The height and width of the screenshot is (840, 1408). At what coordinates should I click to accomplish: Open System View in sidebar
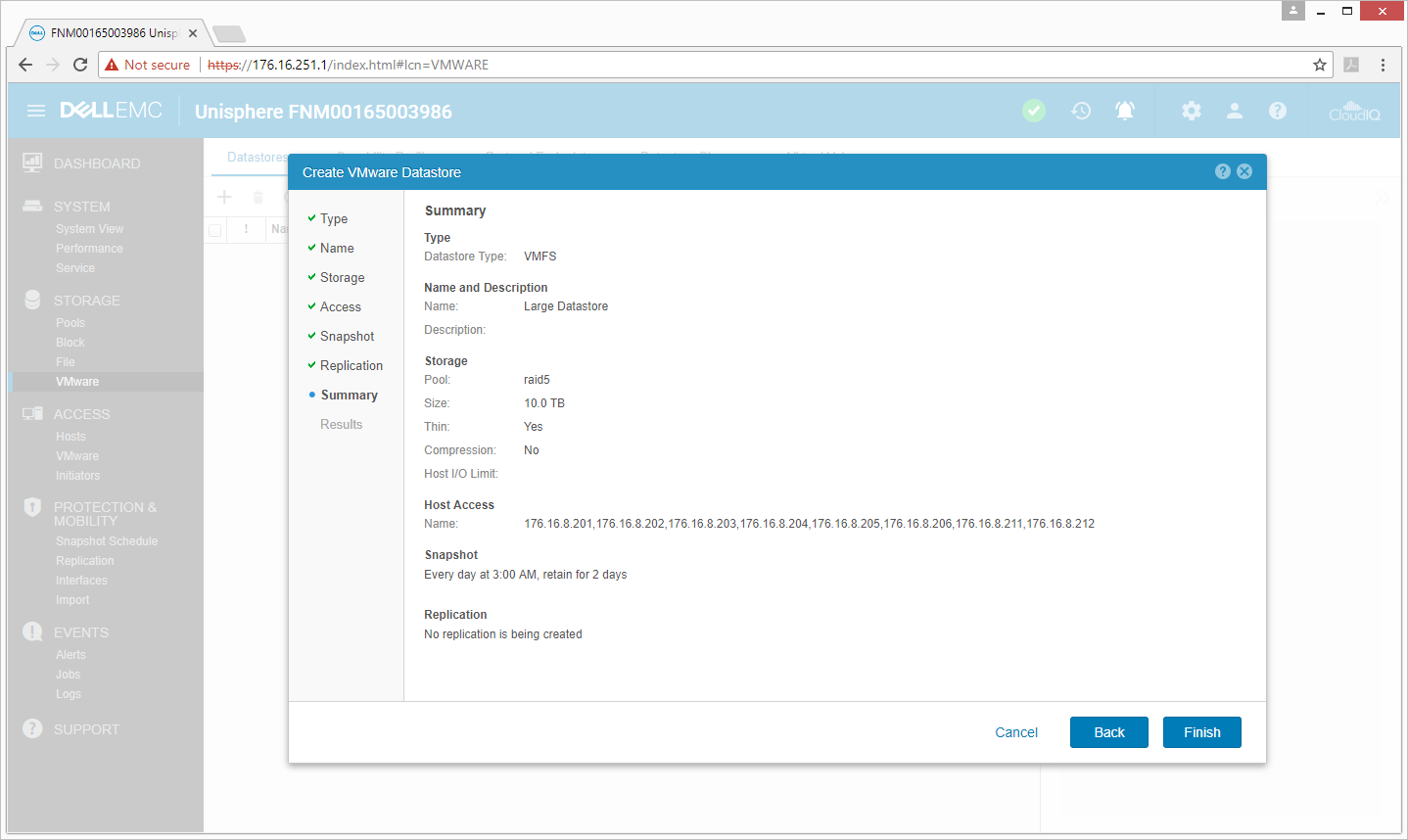click(x=89, y=229)
